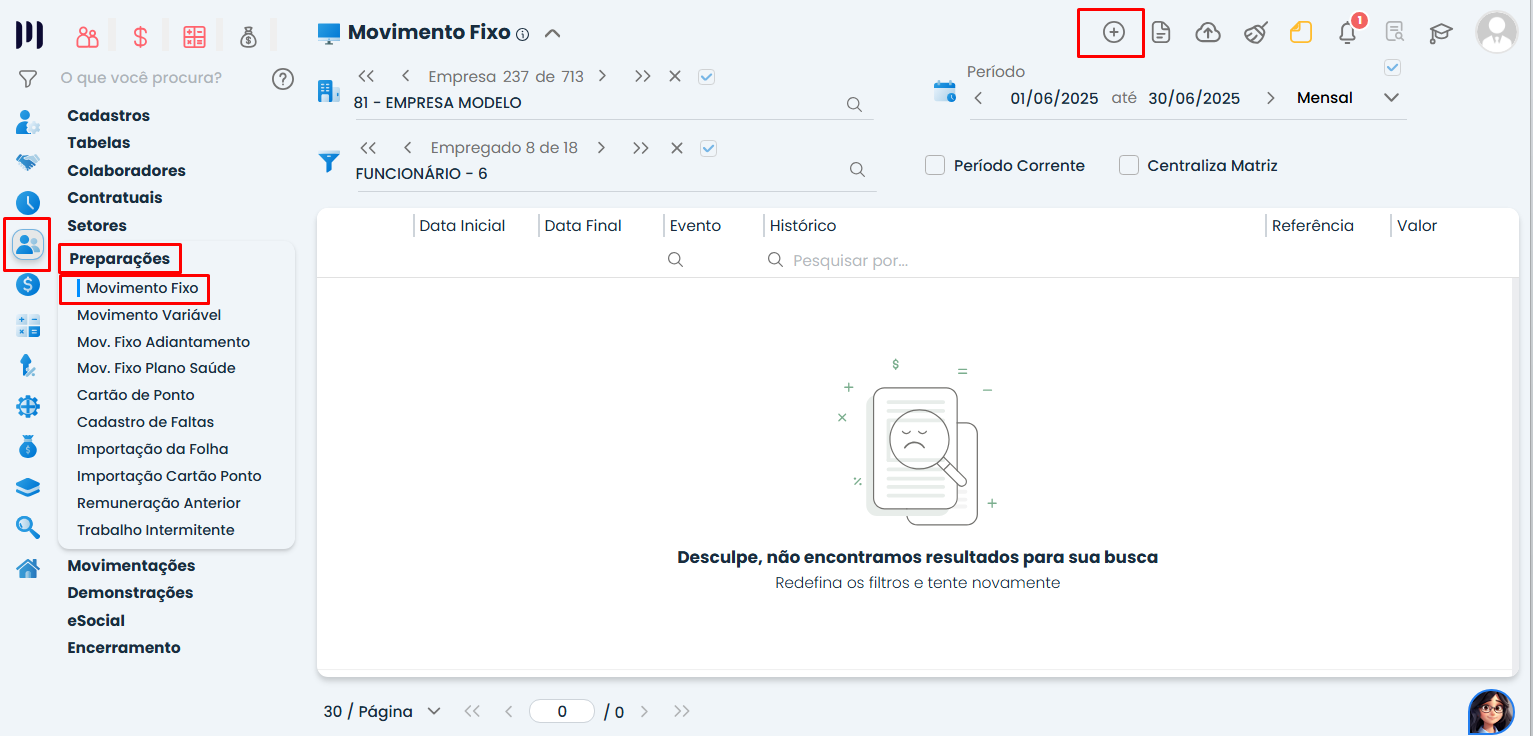Open the cloud upload icon
This screenshot has width=1533, height=736.
[1208, 33]
